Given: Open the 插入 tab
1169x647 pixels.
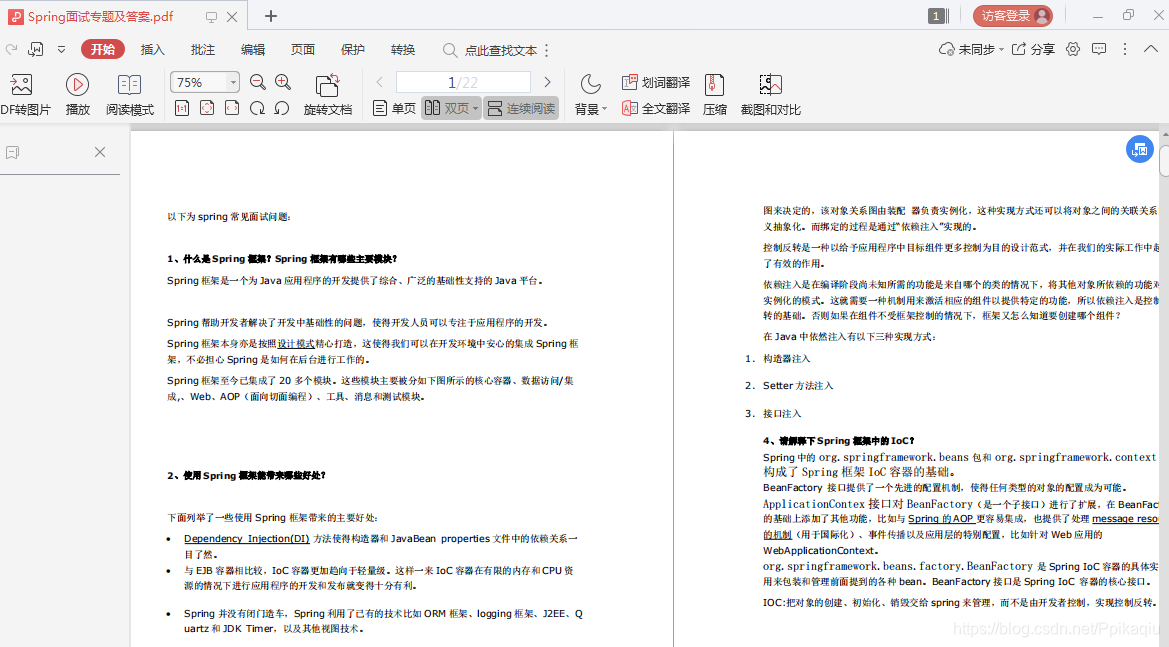Looking at the screenshot, I should [x=153, y=50].
